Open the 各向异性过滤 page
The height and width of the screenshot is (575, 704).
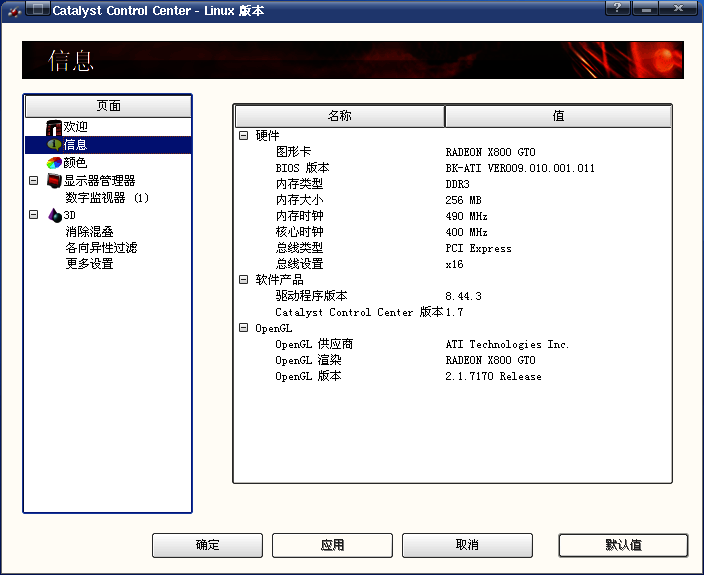pos(101,247)
